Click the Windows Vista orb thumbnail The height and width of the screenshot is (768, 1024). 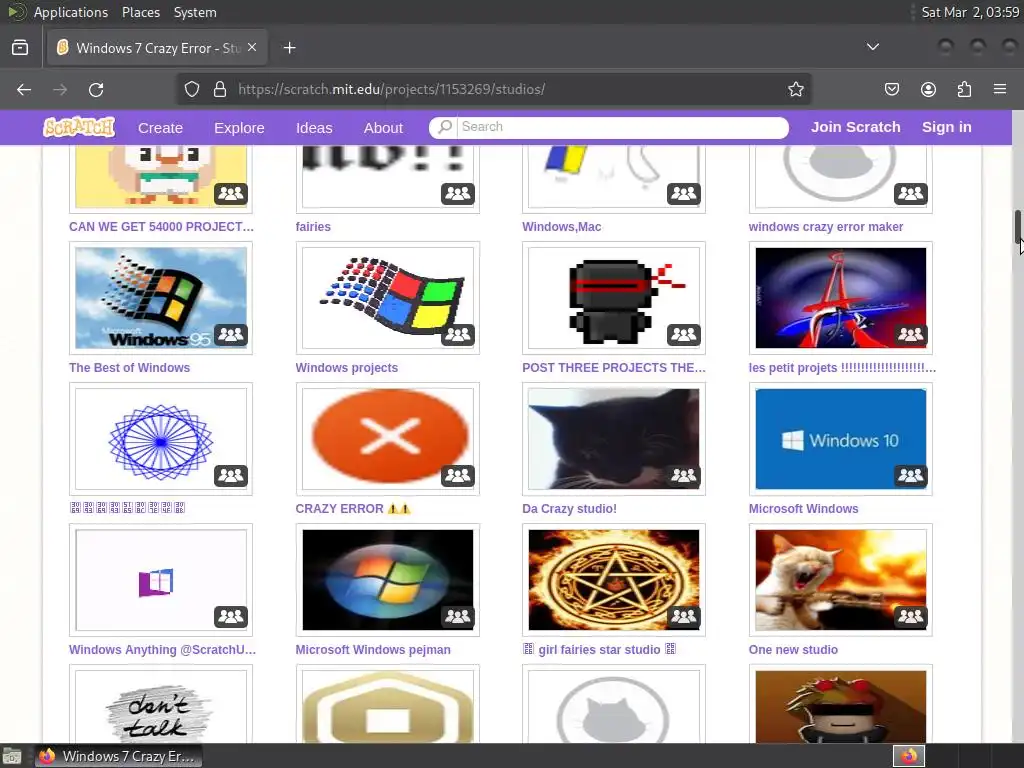coord(387,580)
